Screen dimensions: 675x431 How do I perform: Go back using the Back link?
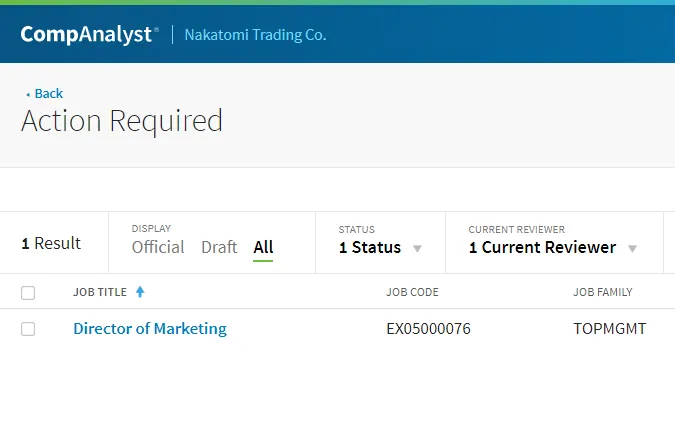pos(45,93)
